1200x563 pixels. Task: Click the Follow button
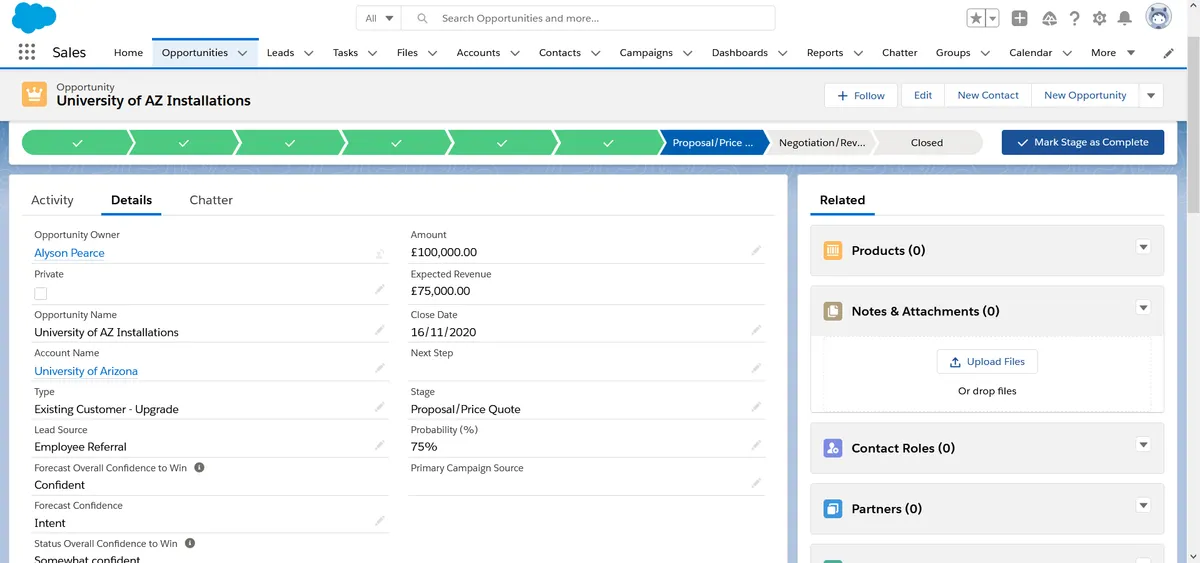pyautogui.click(x=861, y=95)
